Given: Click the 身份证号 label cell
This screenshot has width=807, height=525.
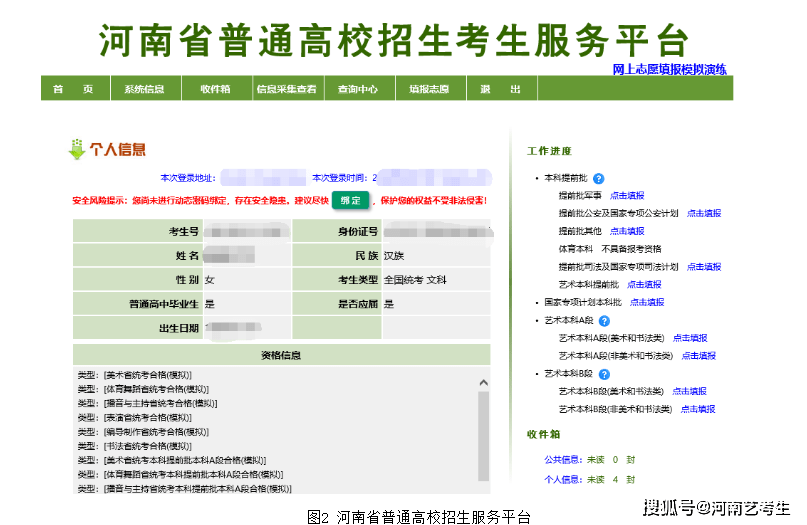Looking at the screenshot, I should click(x=337, y=231).
